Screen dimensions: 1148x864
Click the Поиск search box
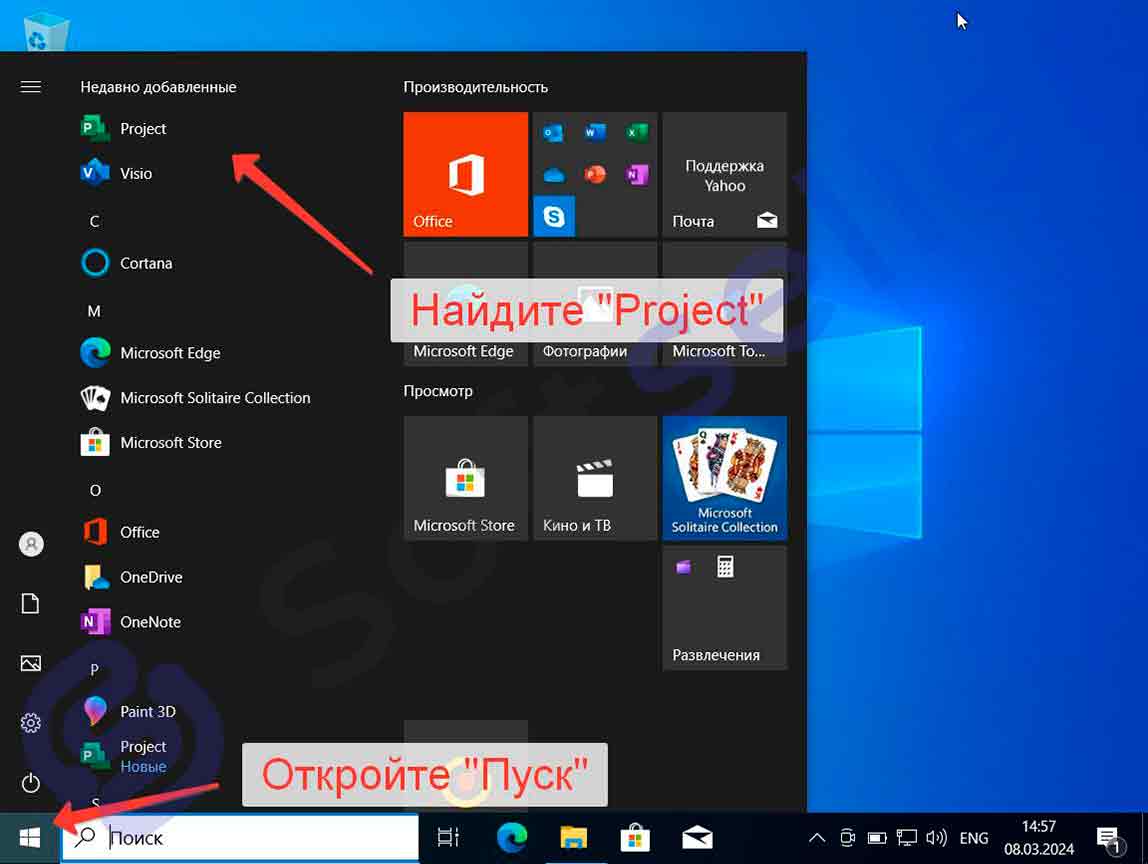click(240, 838)
